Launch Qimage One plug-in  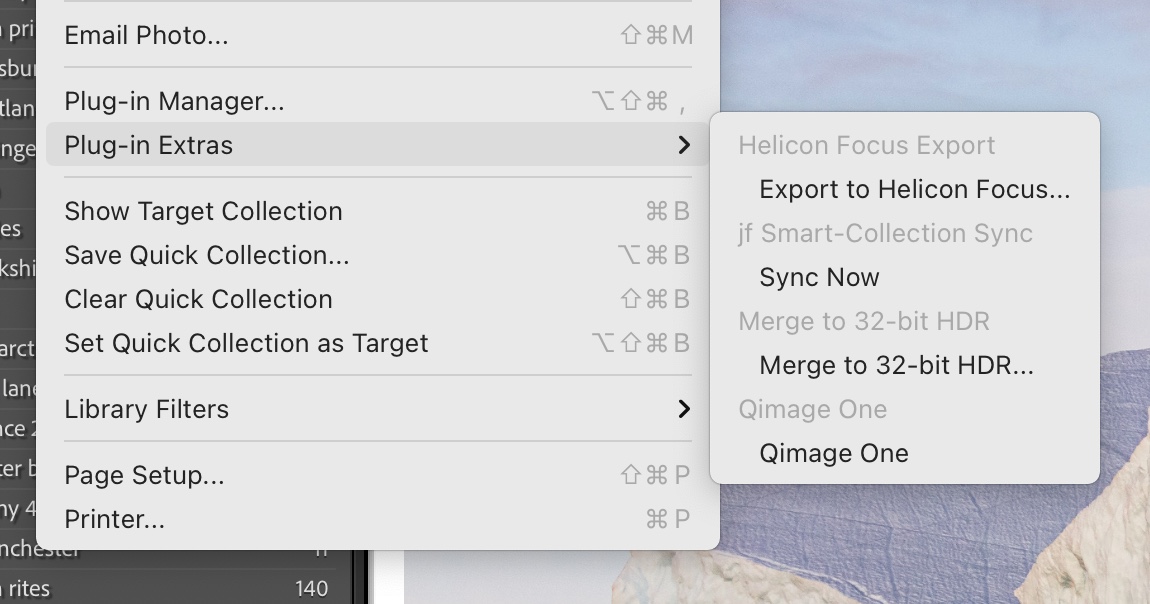click(x=905, y=453)
